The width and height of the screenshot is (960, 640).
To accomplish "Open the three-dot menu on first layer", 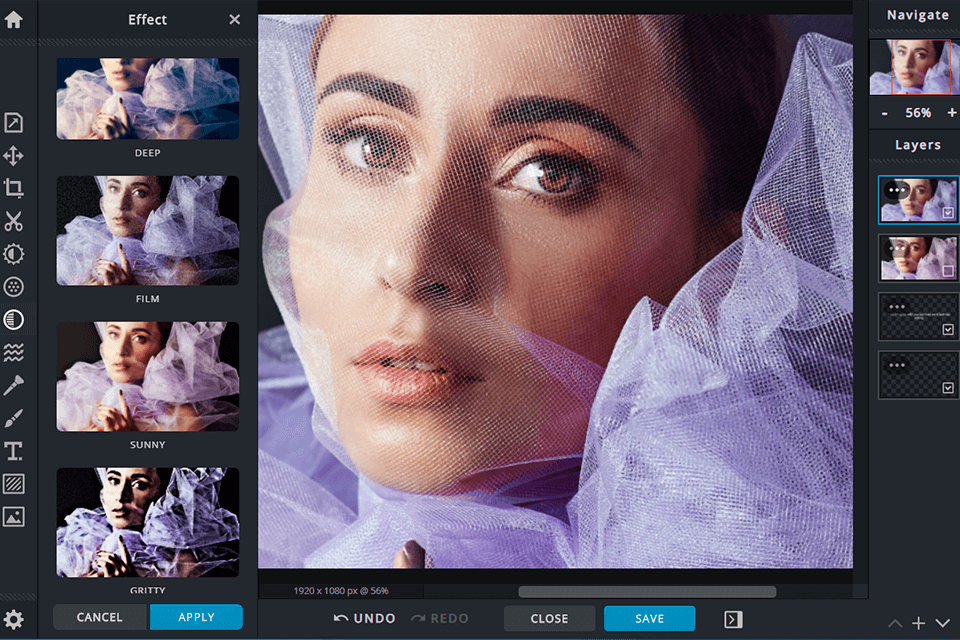I will pos(897,190).
